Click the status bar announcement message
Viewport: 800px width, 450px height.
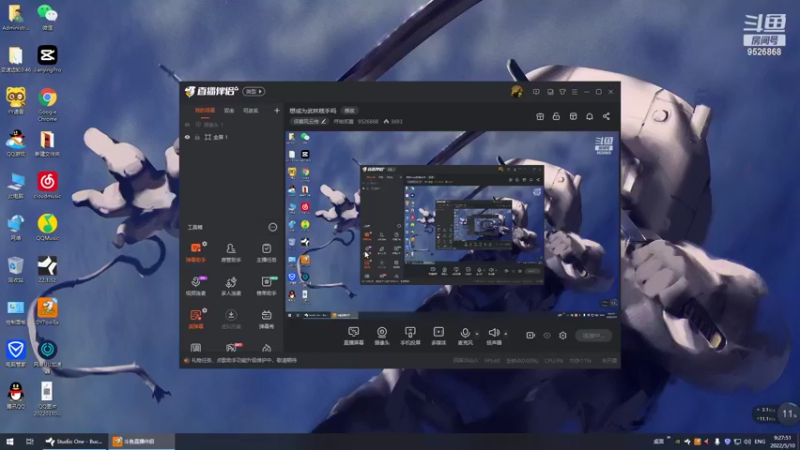[x=244, y=360]
